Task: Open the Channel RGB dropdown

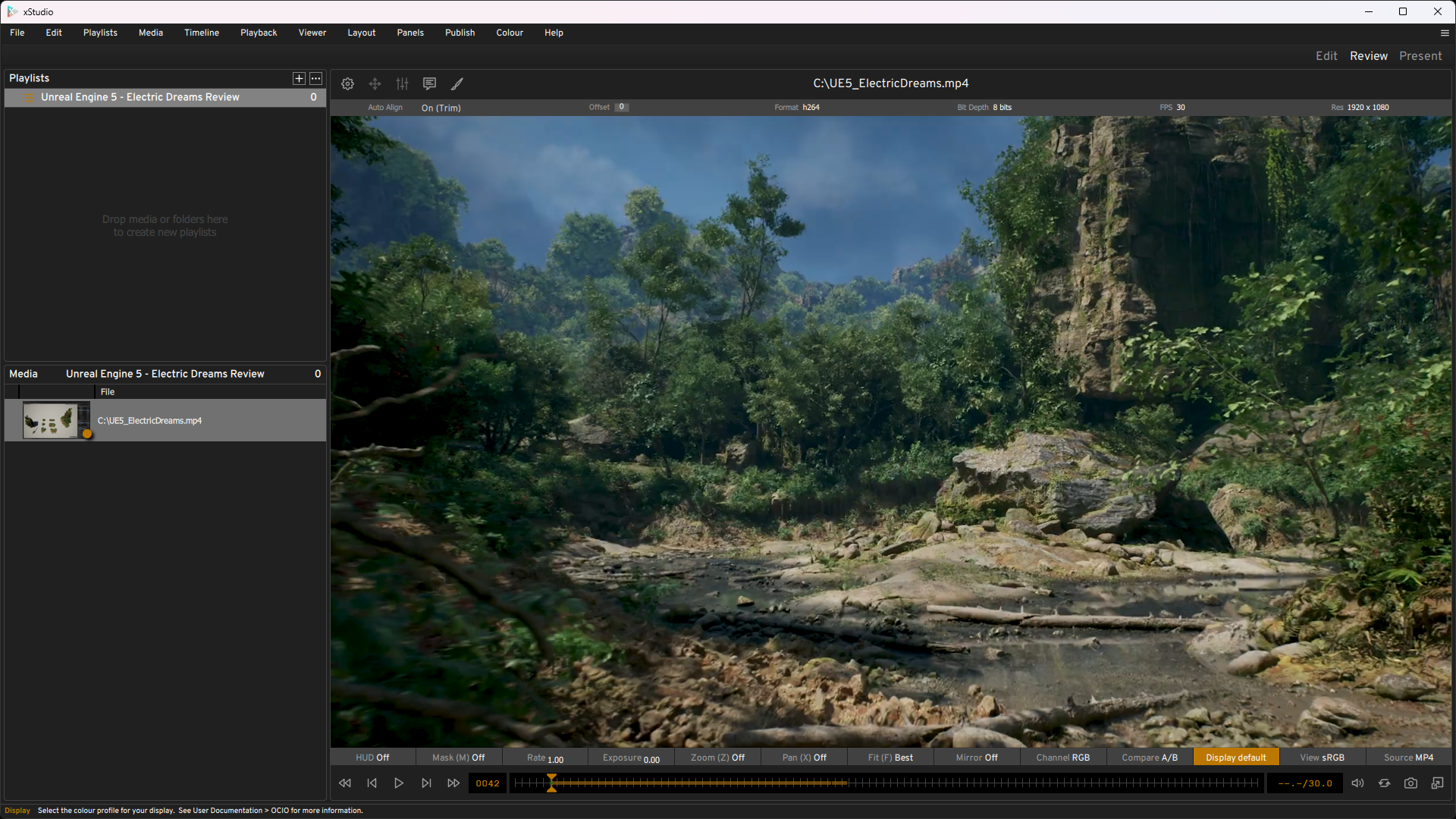Action: tap(1062, 758)
